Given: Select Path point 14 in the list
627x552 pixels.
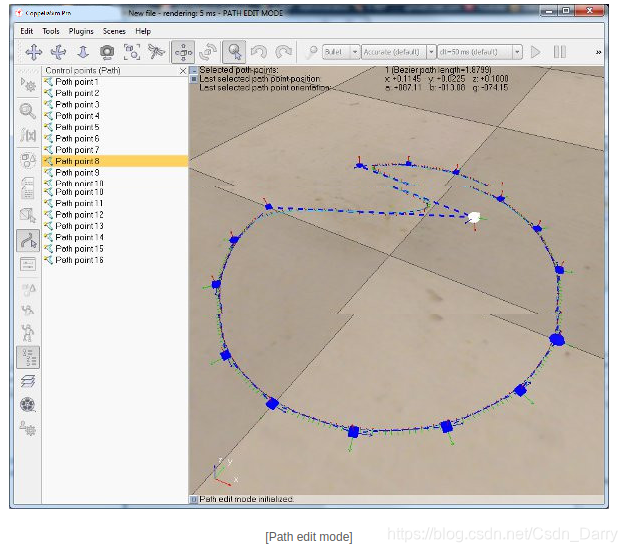Looking at the screenshot, I should [115, 237].
